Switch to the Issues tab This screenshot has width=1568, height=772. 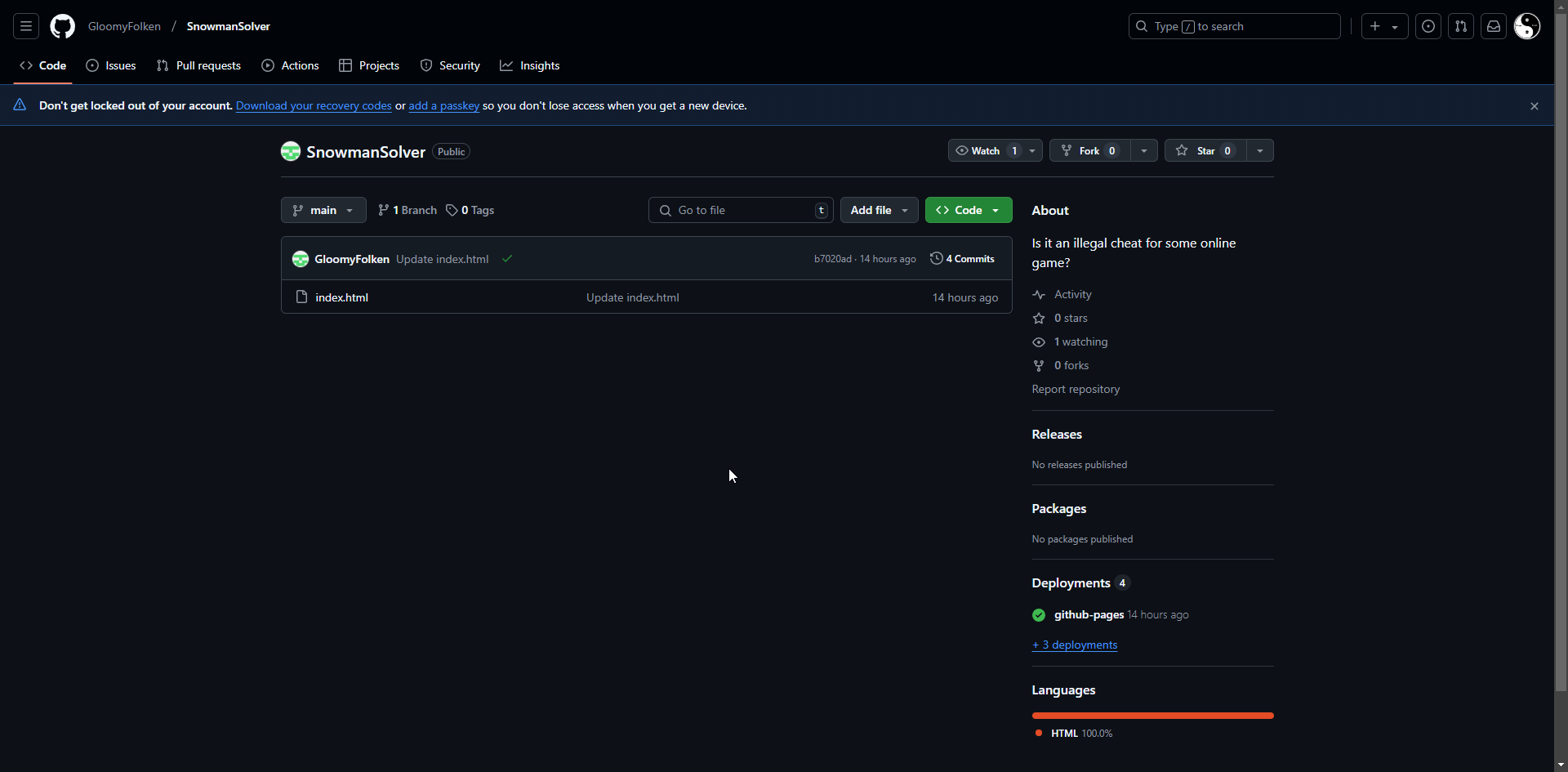click(111, 65)
